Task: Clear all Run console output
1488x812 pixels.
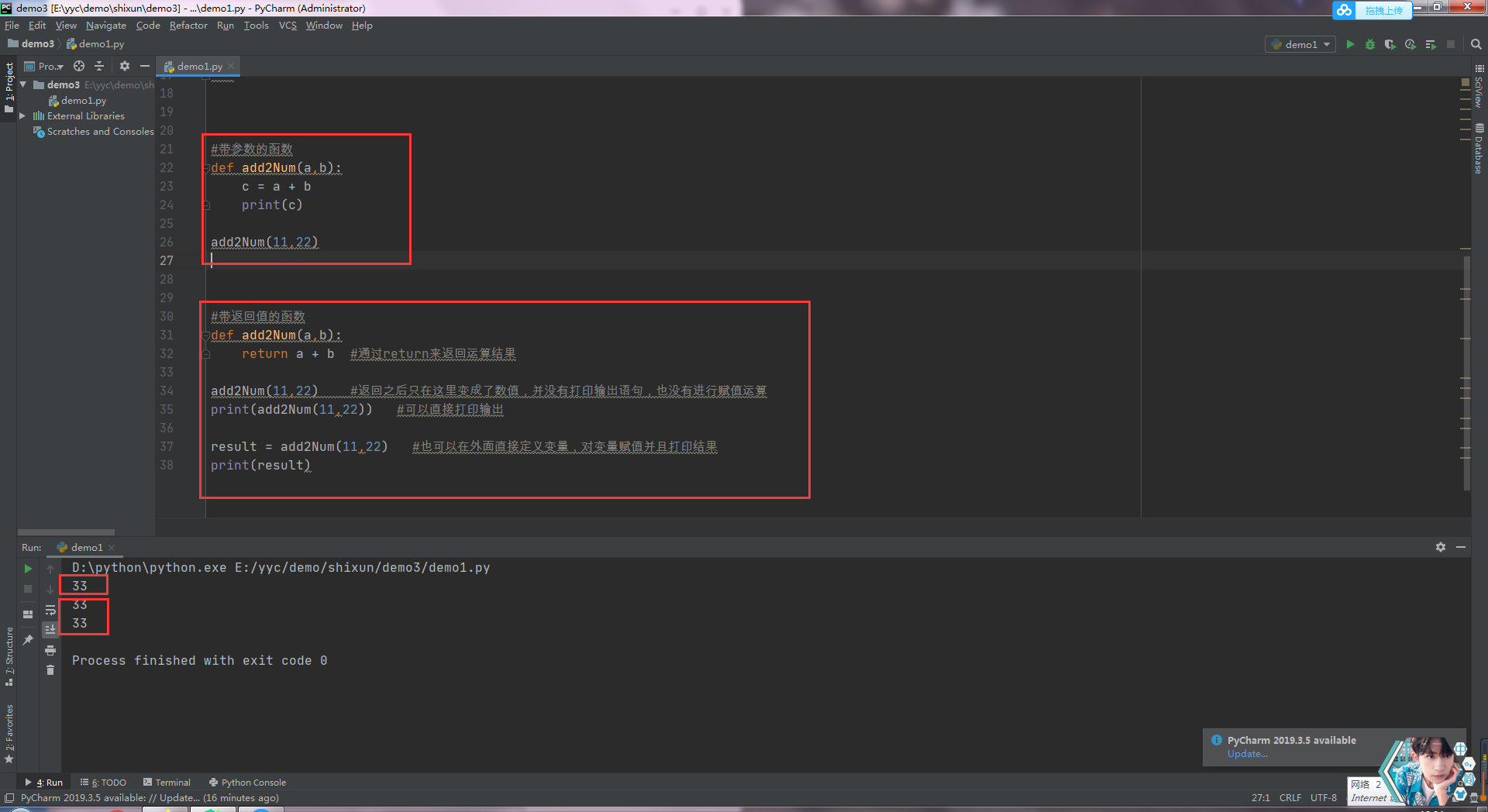Action: point(50,670)
